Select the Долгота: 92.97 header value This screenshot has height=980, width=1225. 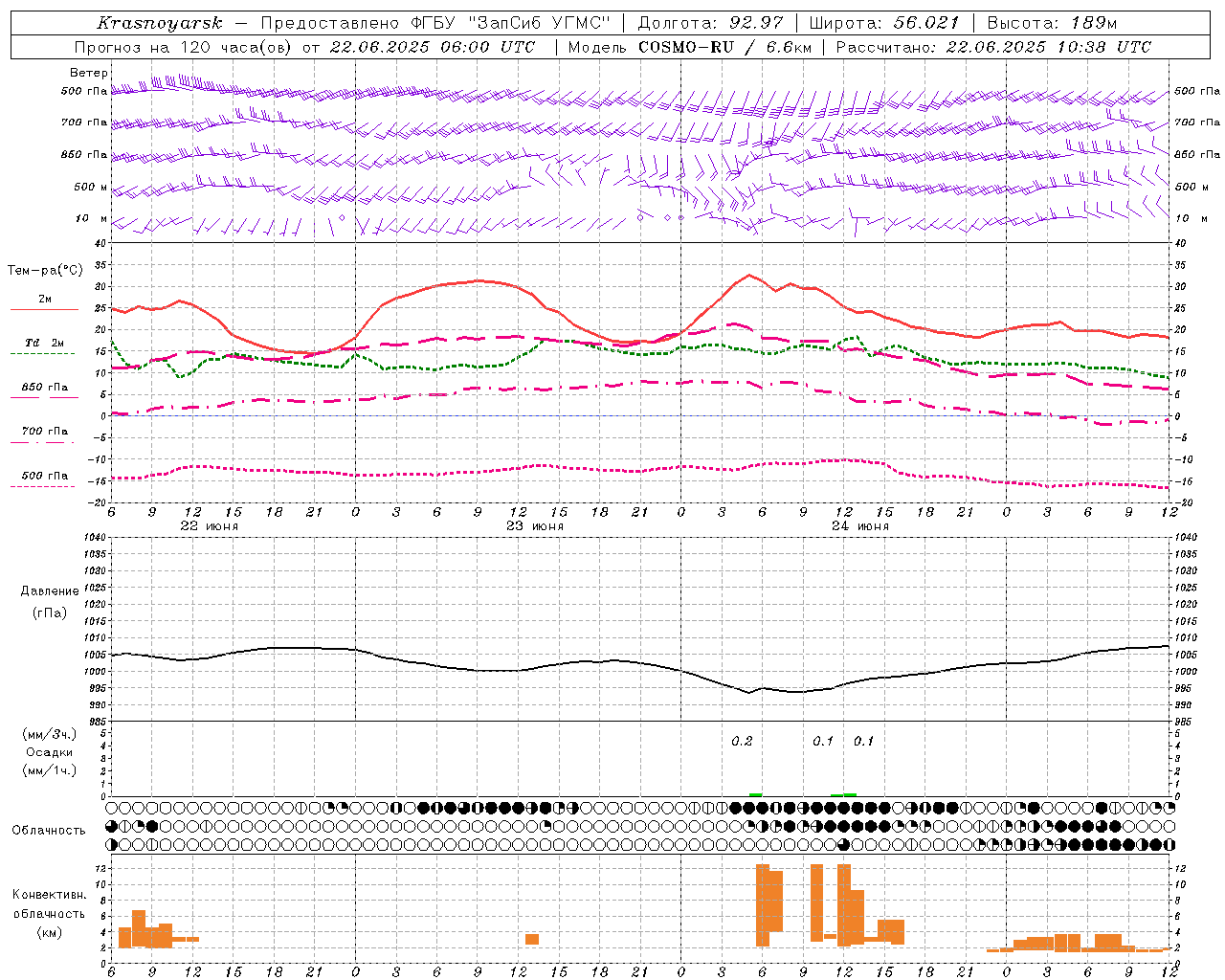709,23
